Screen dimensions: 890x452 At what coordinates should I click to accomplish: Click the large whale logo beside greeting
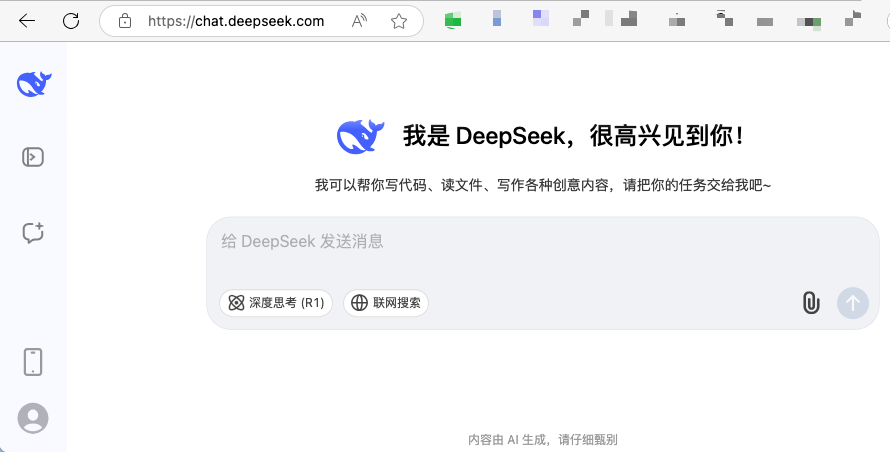360,136
